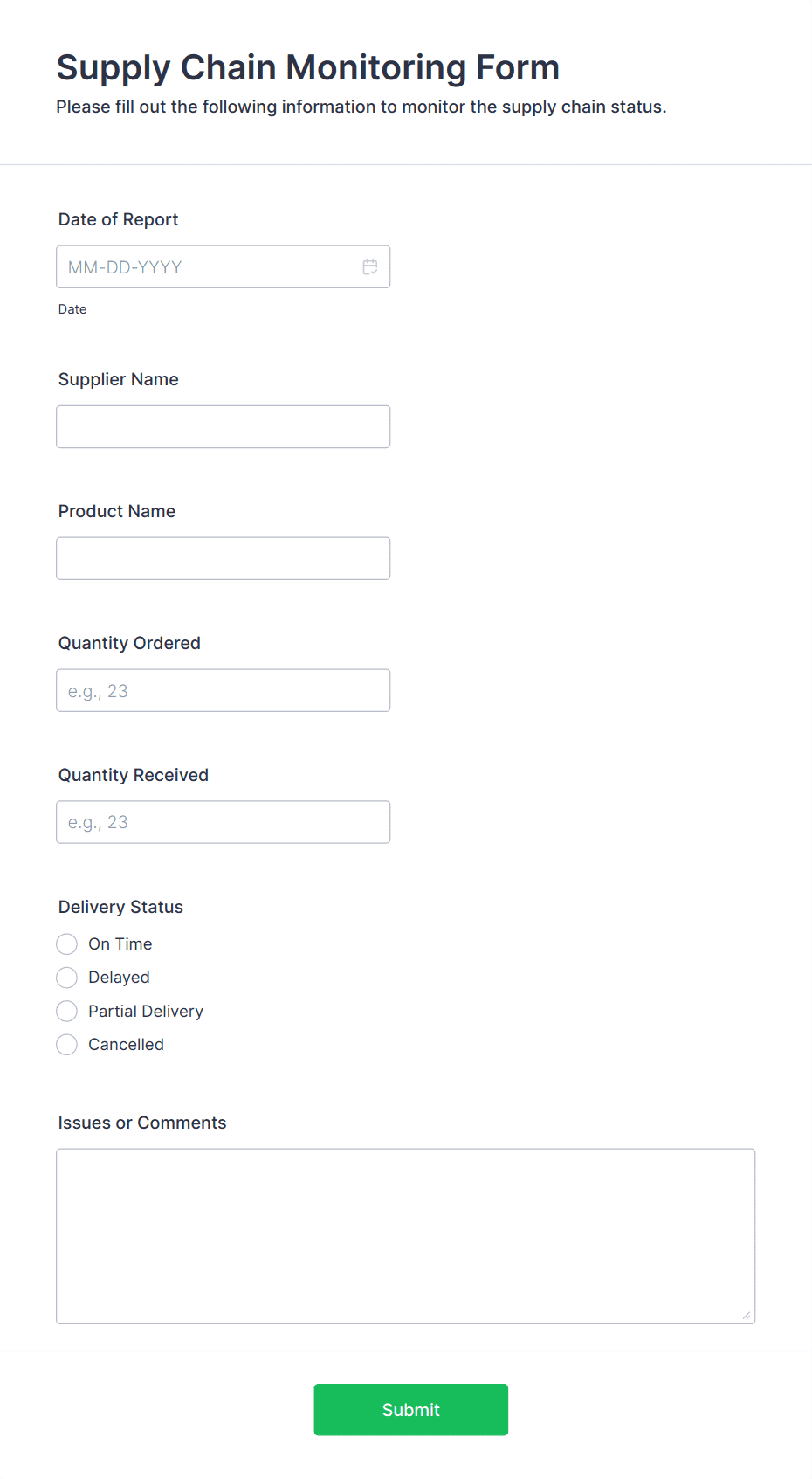Click the Cancelled option label
Image resolution: width=812 pixels, height=1479 pixels.
coord(126,1045)
